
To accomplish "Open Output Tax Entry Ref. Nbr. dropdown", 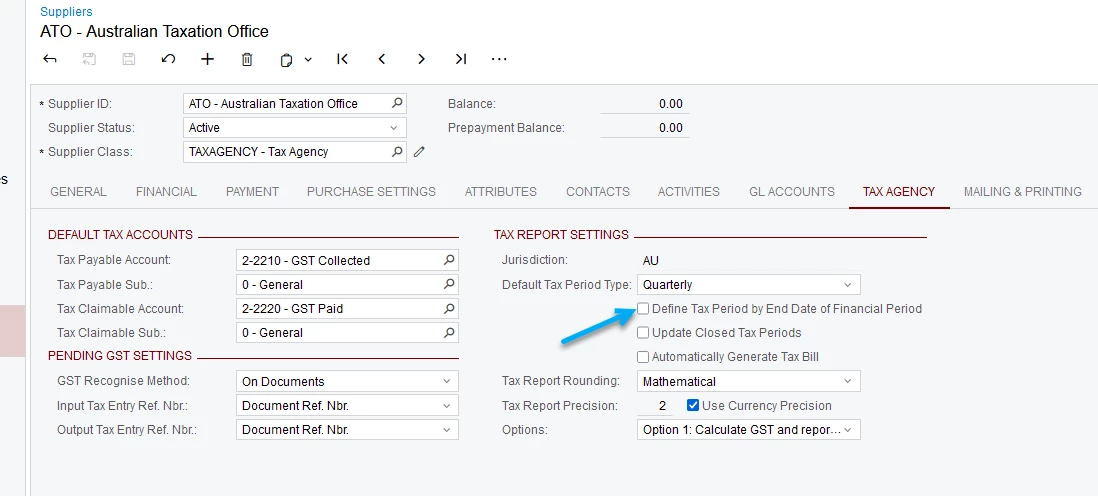I will [x=447, y=429].
